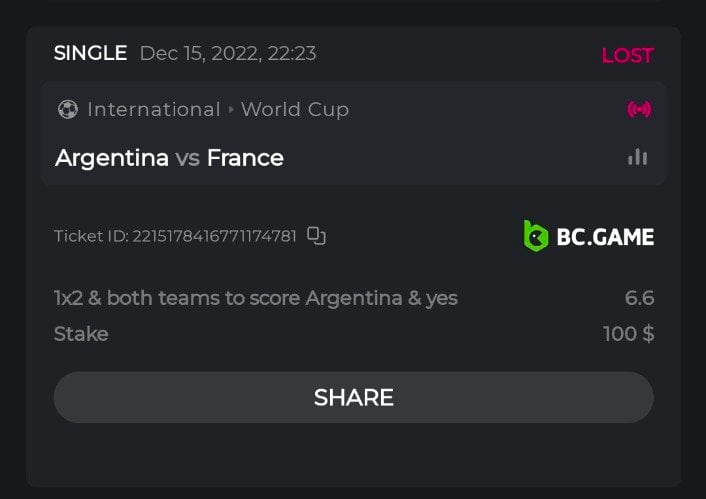
Task: Click the 1x2 & both teams to score selection
Action: [256, 298]
